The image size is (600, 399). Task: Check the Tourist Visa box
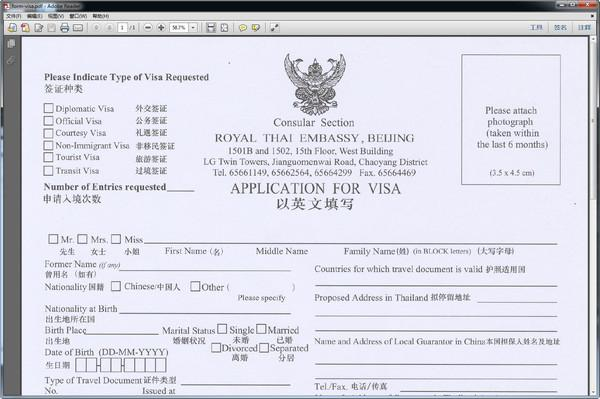(49, 157)
